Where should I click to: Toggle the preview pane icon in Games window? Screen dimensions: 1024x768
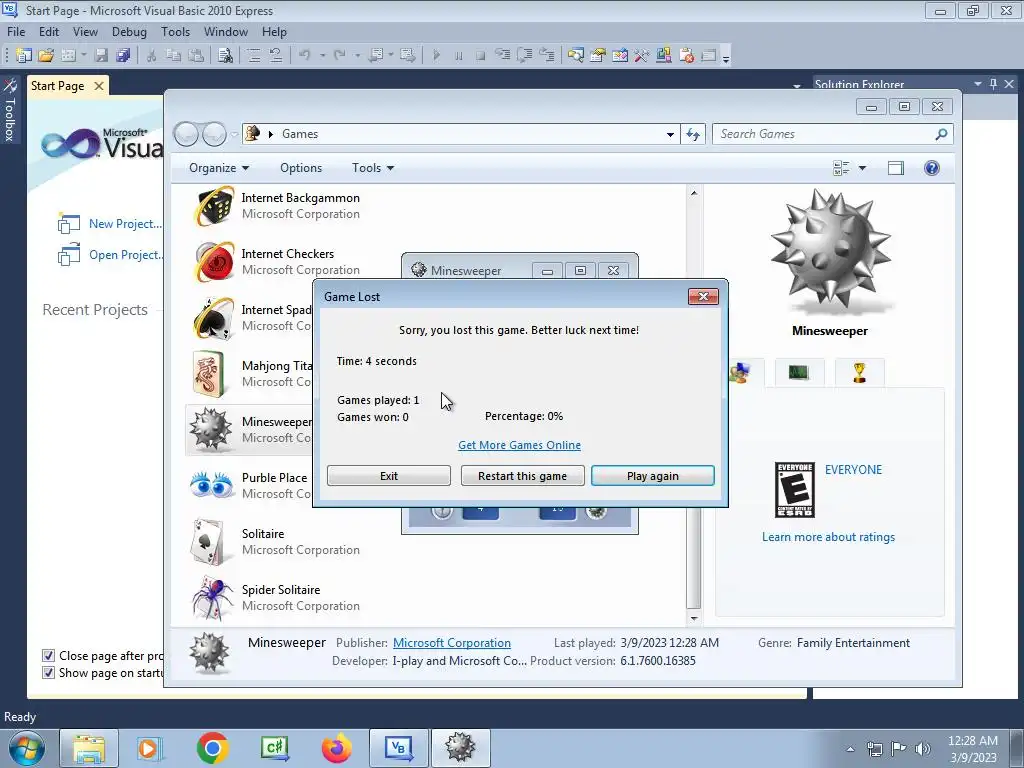coord(895,168)
